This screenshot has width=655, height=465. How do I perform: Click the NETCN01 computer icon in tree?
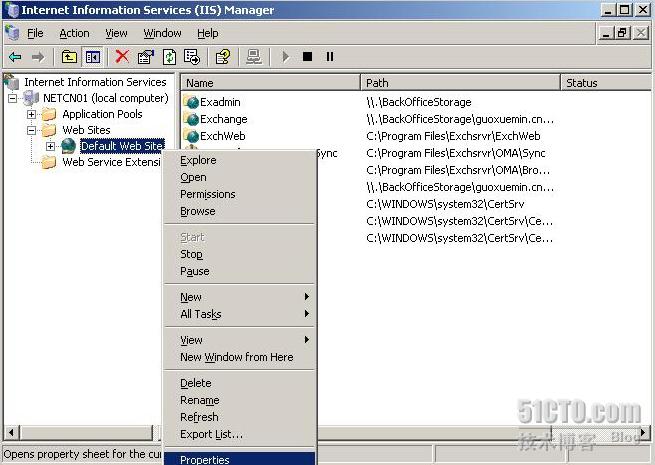(31, 98)
